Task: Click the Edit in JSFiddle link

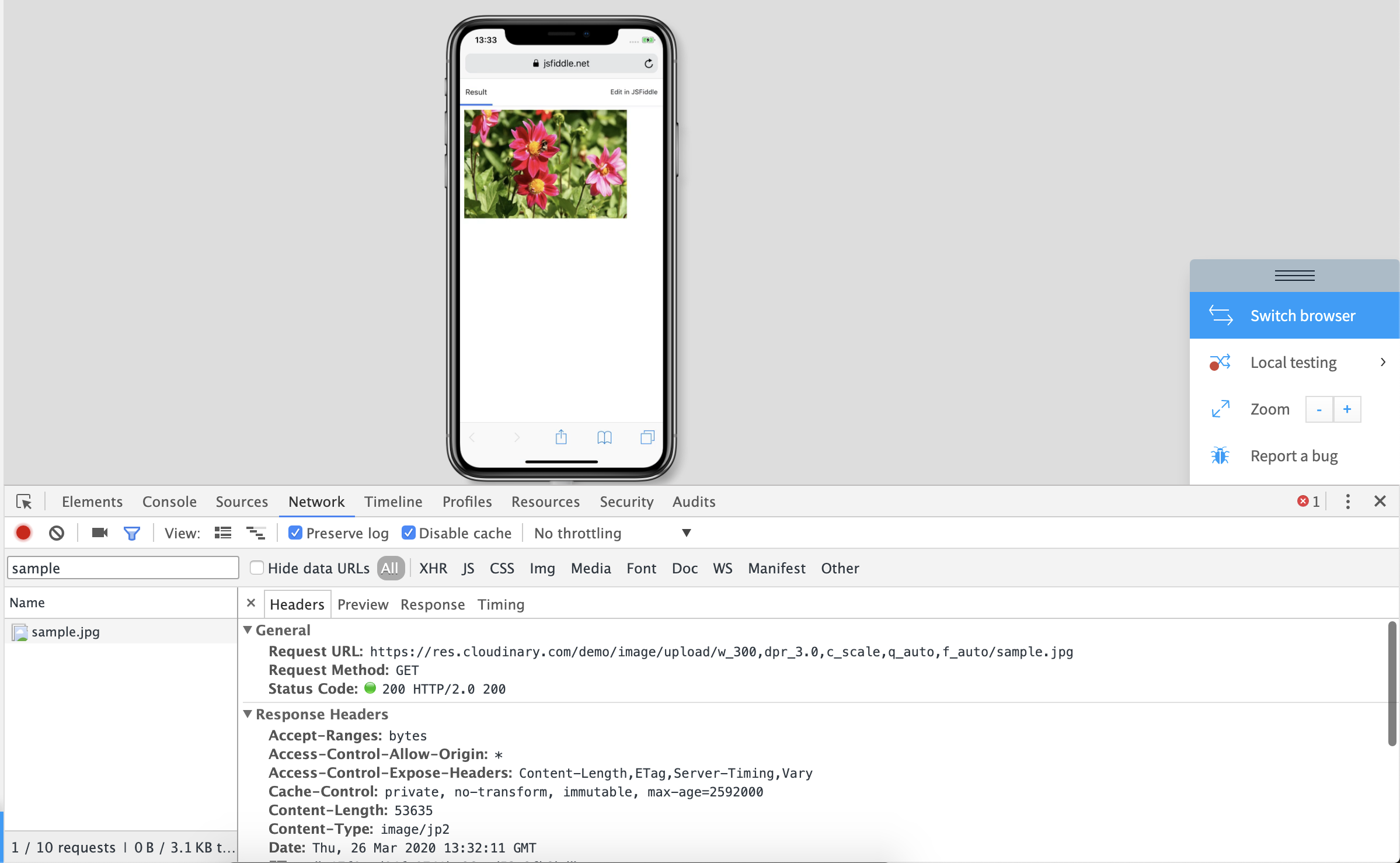Action: click(633, 92)
